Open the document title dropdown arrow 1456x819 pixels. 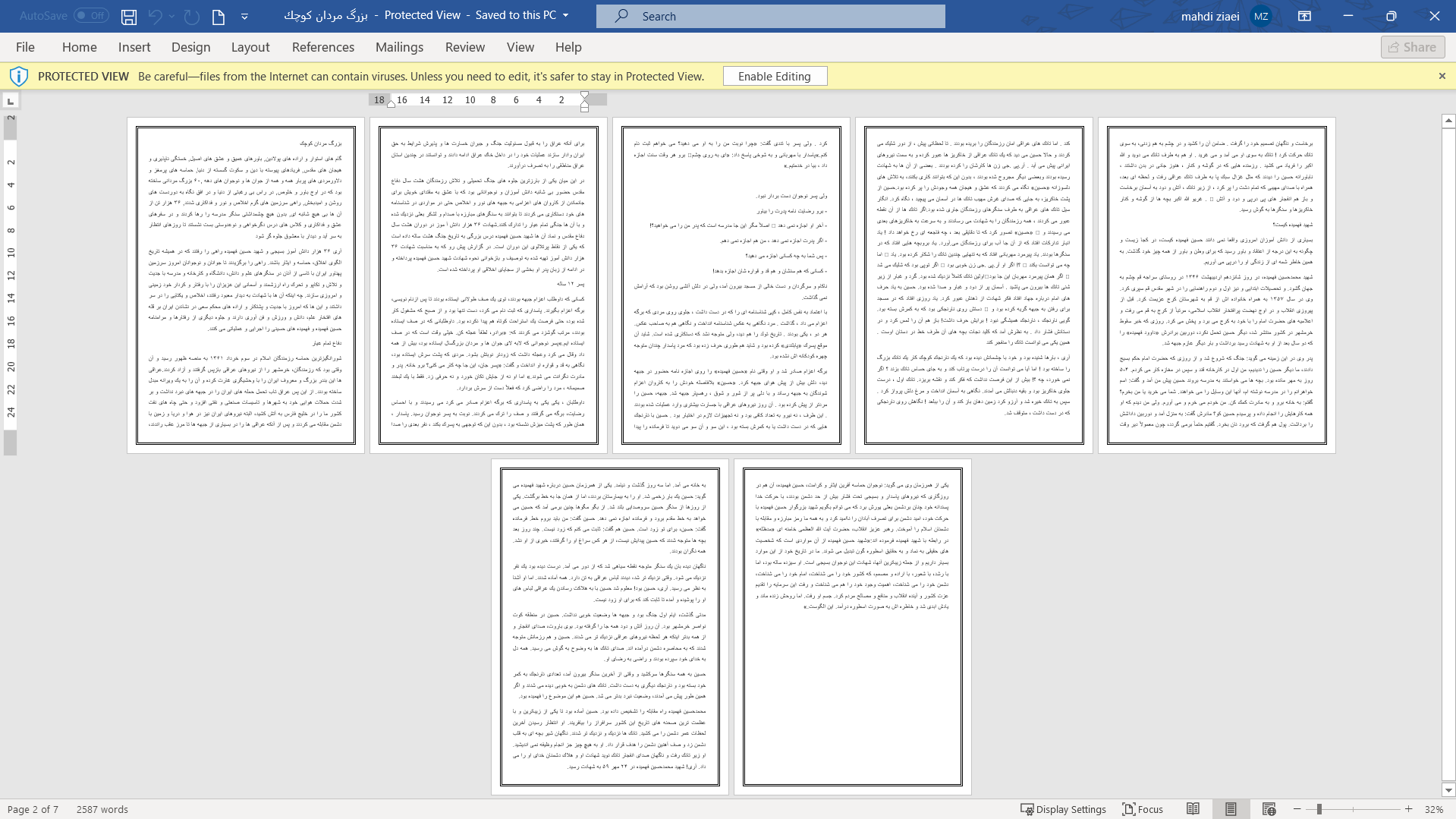565,16
